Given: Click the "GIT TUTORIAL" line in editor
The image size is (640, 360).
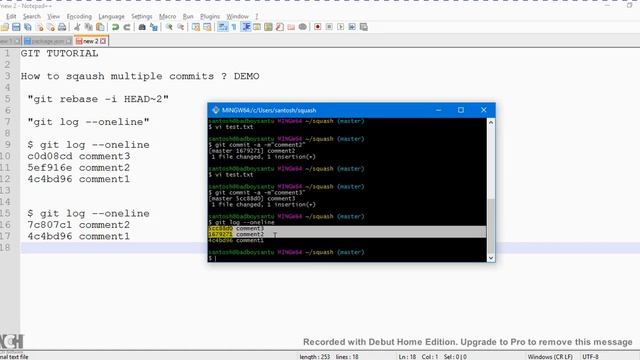Looking at the screenshot, I should 60,53.
